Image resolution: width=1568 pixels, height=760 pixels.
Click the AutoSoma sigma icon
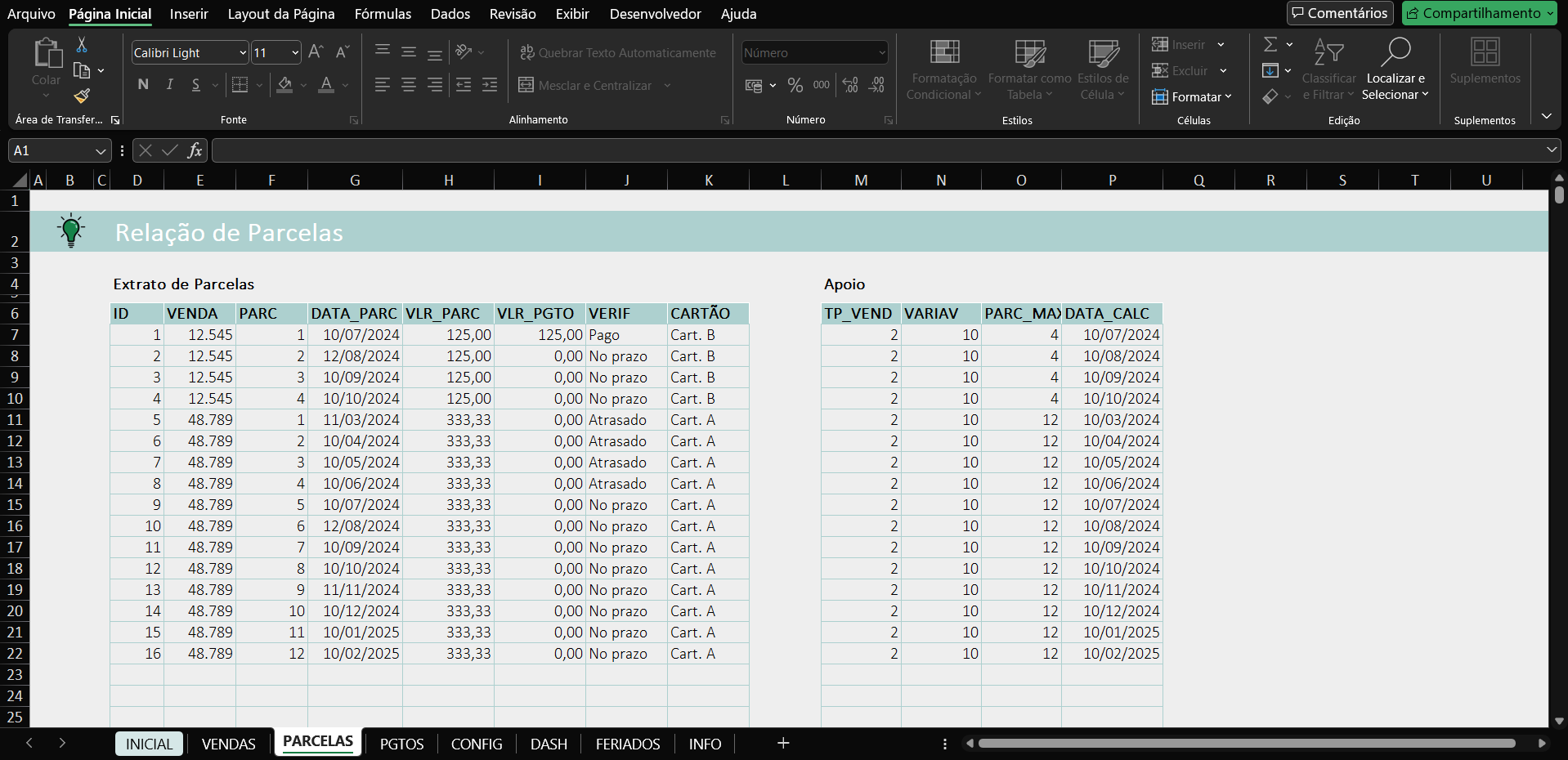tap(1270, 44)
